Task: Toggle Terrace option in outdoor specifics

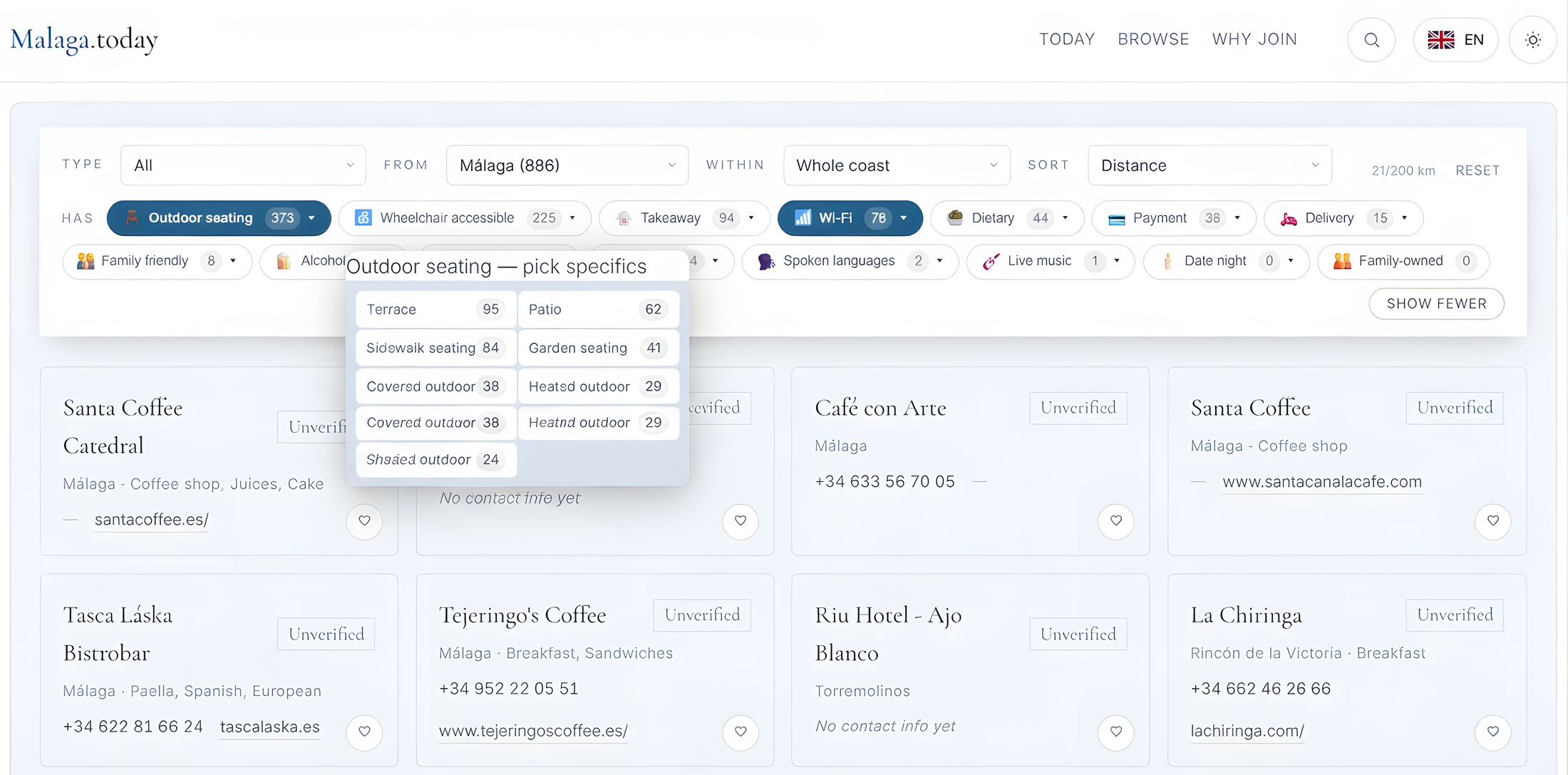Action: [435, 309]
